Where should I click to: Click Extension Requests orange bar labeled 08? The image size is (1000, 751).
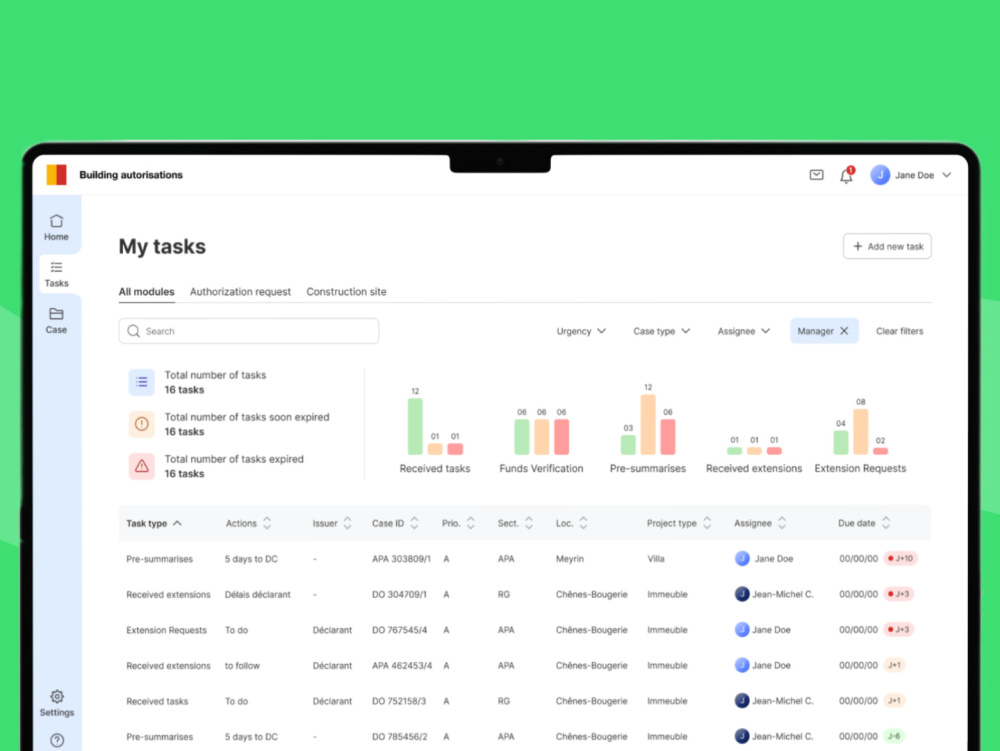pos(860,432)
